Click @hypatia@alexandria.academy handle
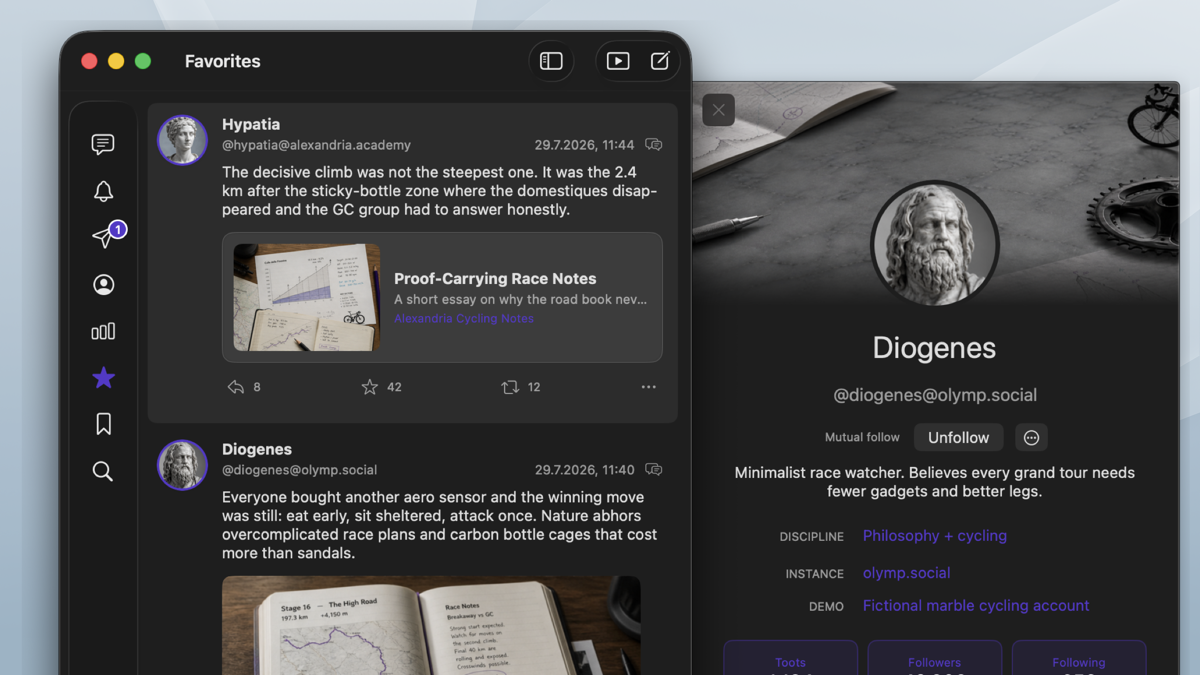 (x=316, y=145)
